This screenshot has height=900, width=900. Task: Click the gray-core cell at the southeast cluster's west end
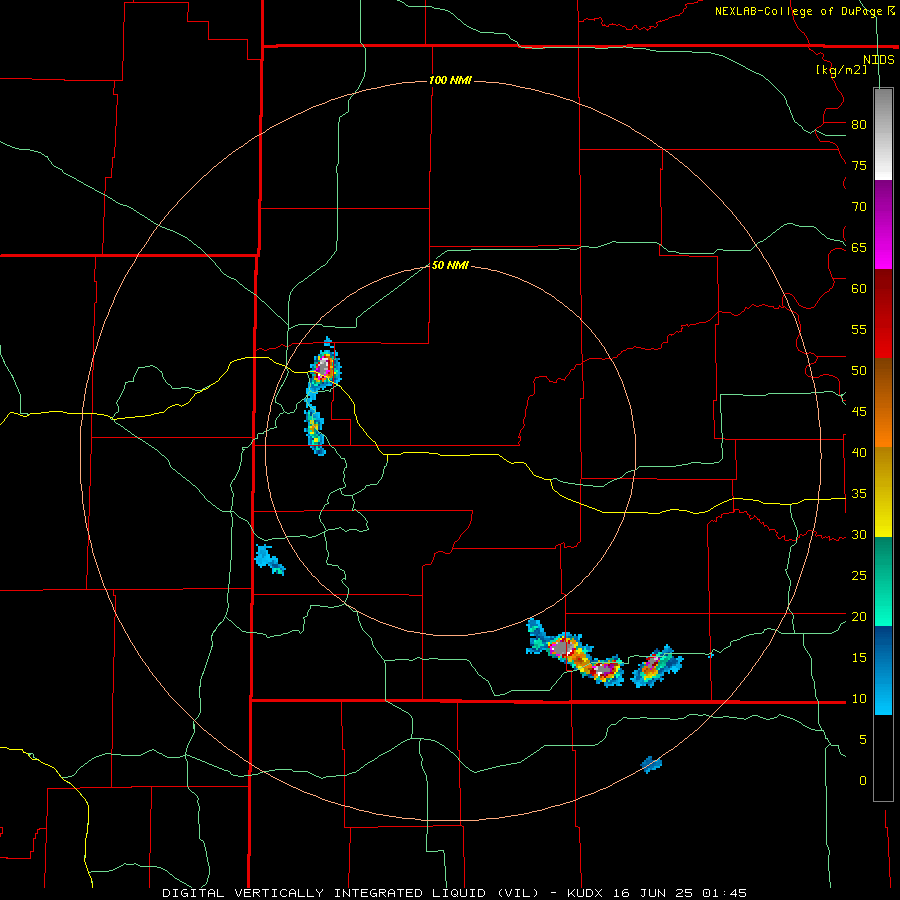560,647
